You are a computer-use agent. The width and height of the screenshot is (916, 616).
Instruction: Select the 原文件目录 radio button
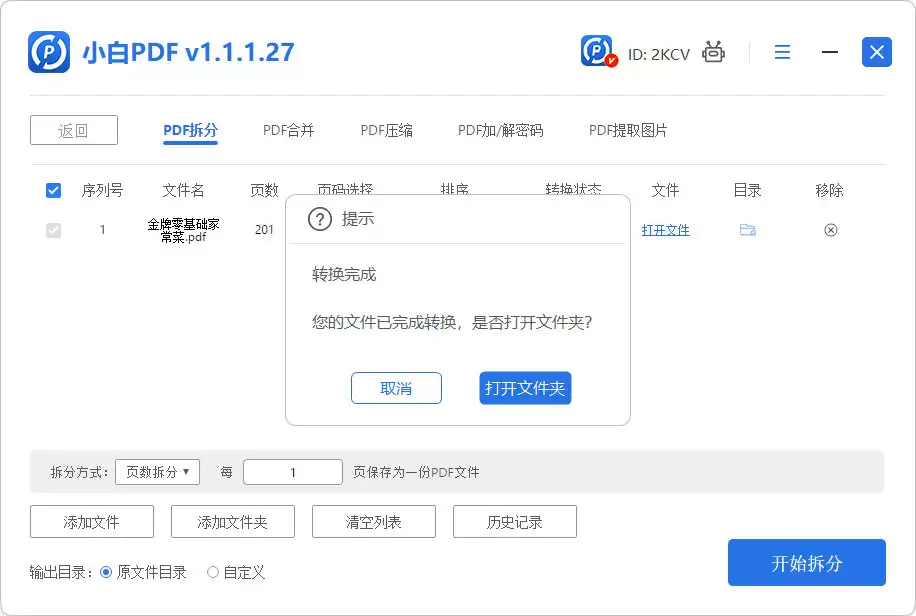pyautogui.click(x=106, y=572)
